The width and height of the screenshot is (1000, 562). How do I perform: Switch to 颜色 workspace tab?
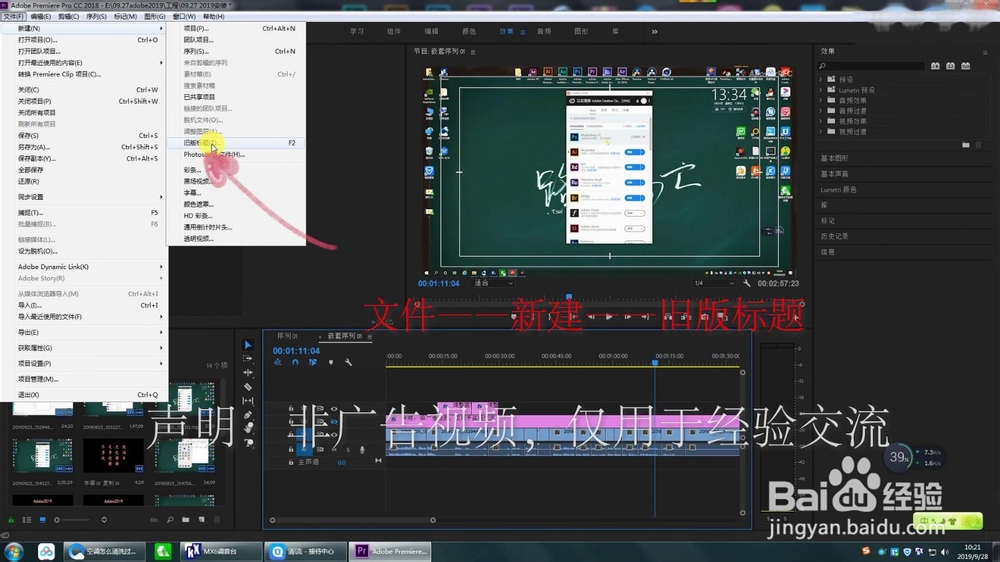tap(469, 31)
